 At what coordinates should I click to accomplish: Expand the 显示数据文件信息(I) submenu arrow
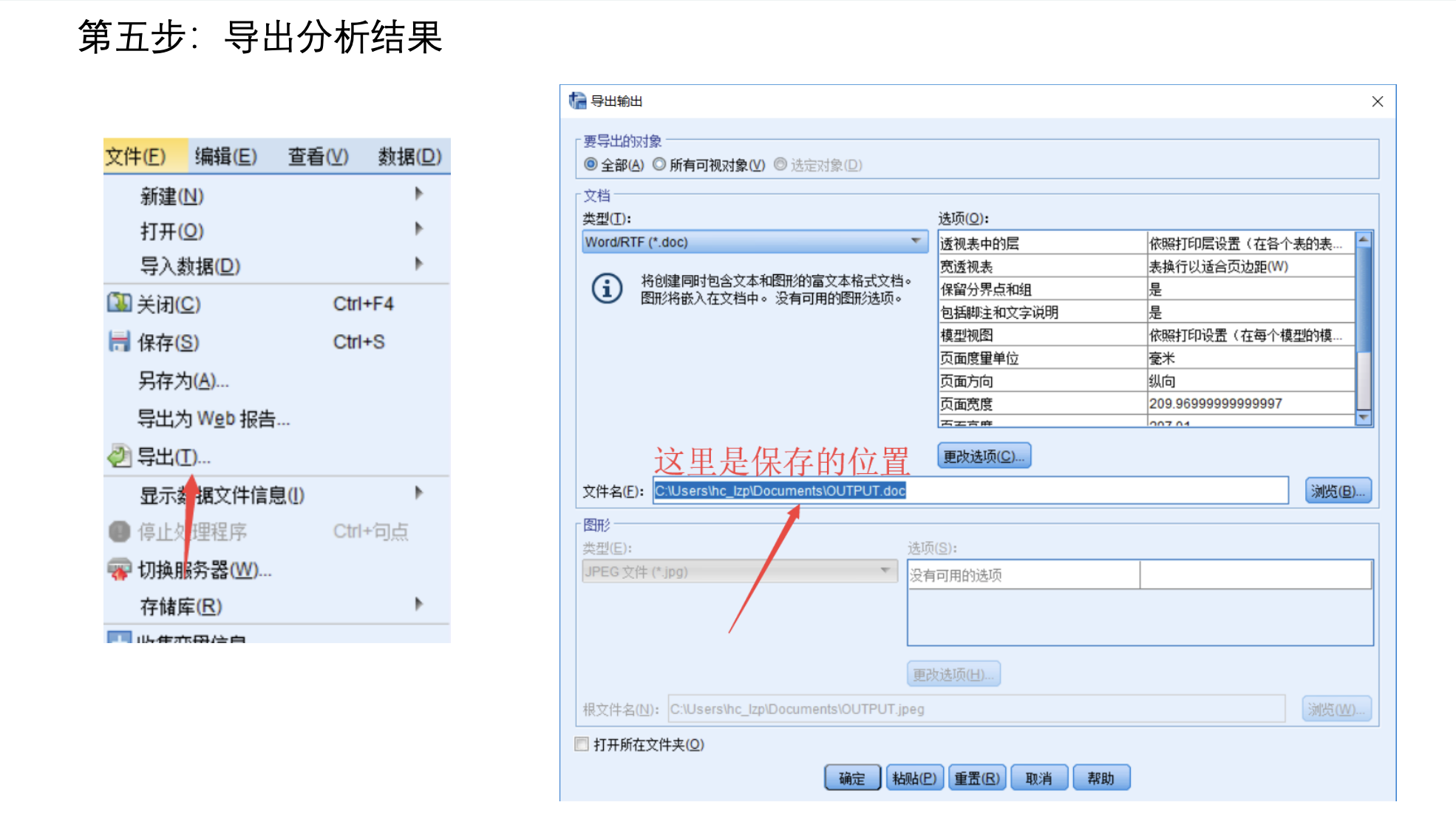[419, 492]
